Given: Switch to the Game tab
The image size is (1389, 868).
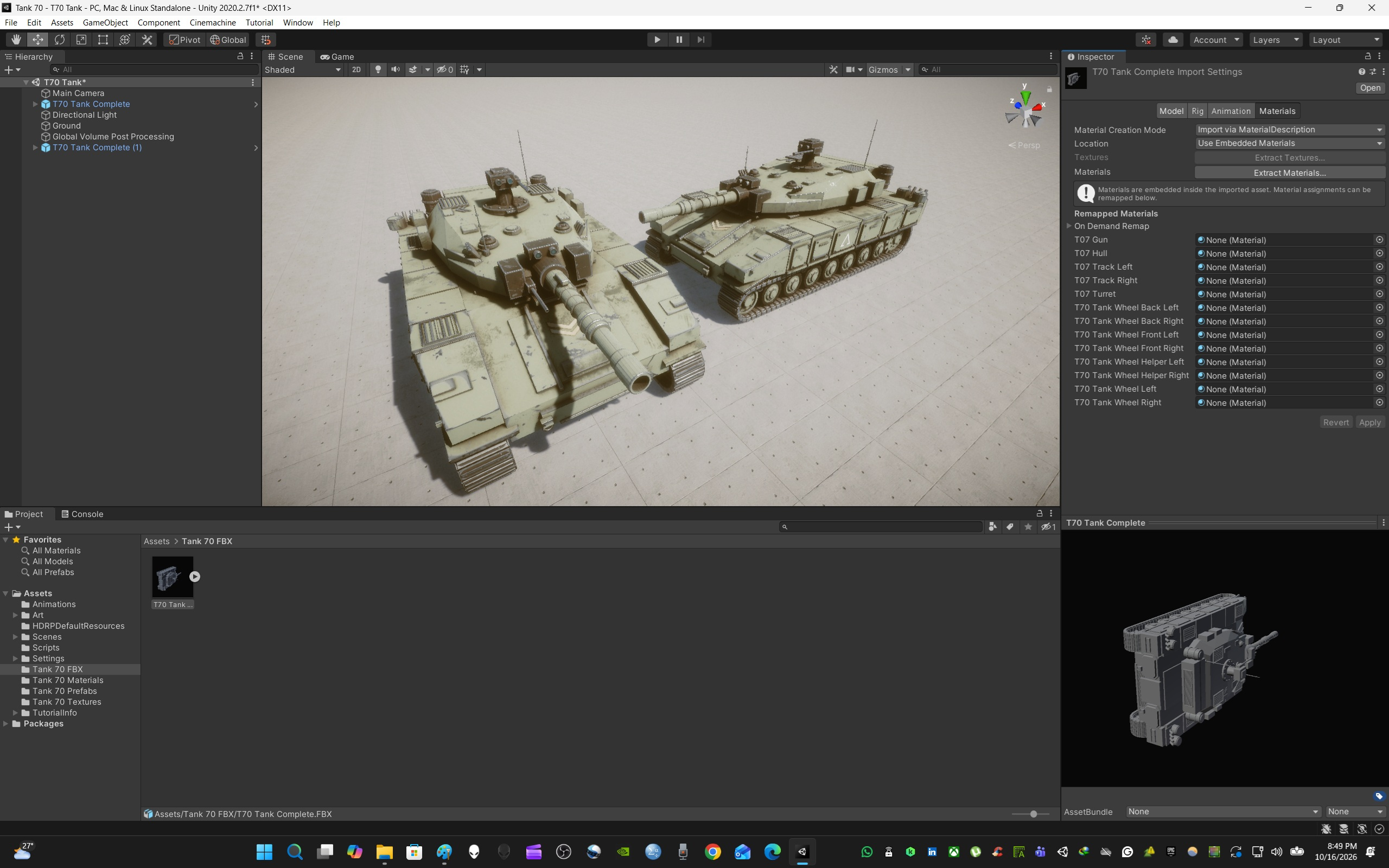Looking at the screenshot, I should [x=337, y=56].
